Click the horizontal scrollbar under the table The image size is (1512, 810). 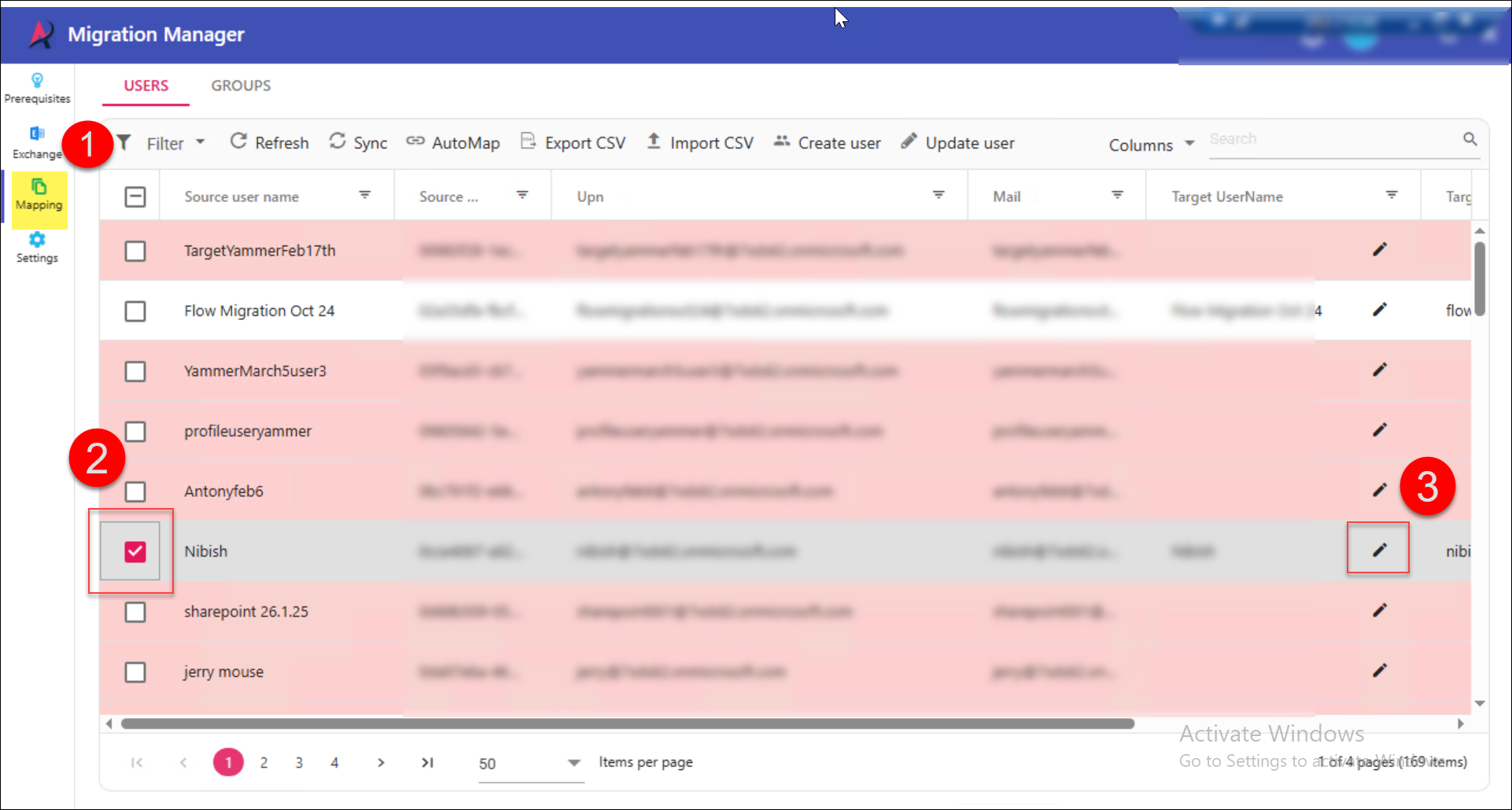pos(627,723)
